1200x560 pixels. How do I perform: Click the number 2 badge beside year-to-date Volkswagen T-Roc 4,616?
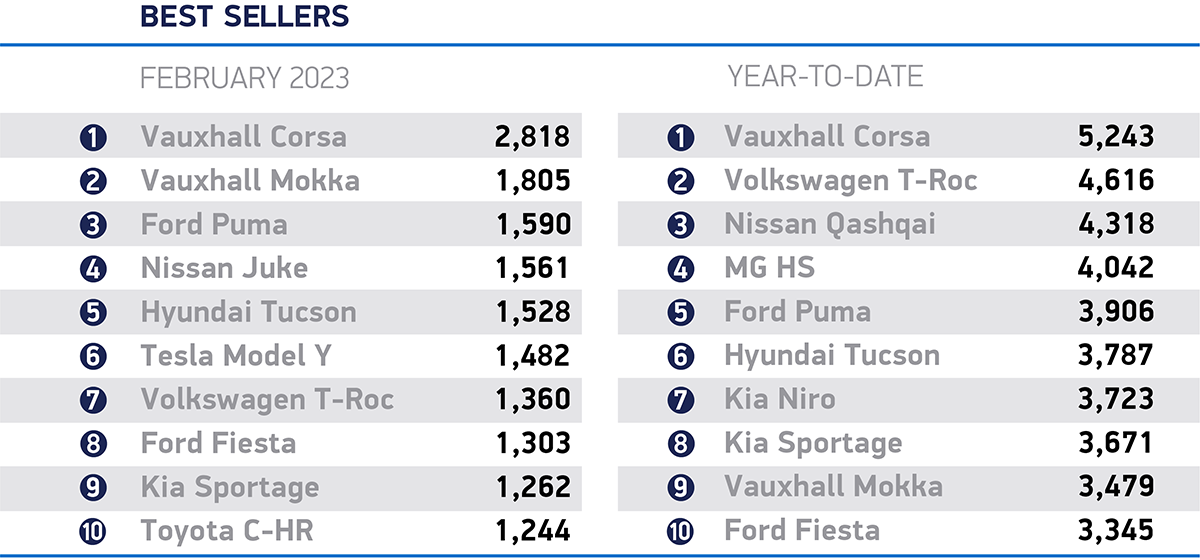681,181
